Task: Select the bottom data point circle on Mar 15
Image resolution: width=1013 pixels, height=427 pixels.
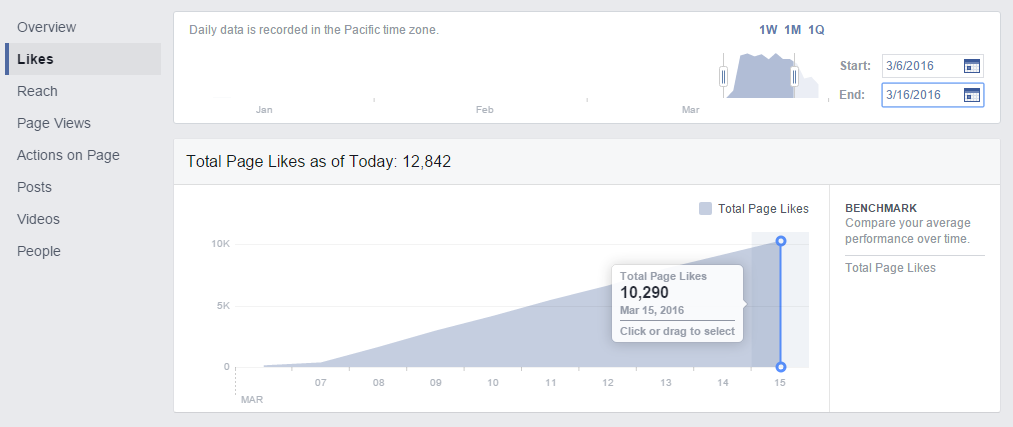Action: 780,367
